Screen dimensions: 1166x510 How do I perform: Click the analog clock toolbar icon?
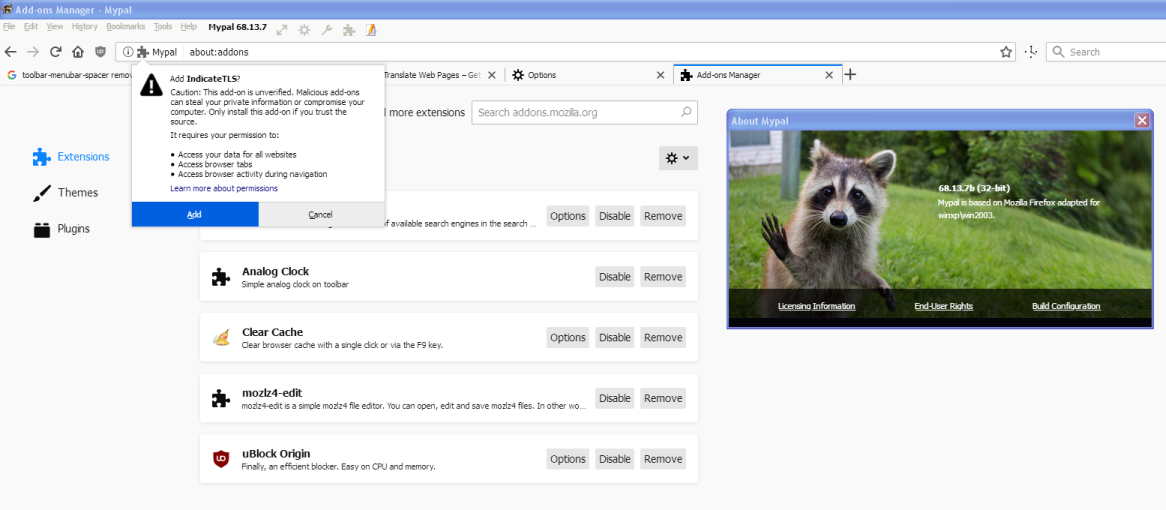coord(1030,52)
